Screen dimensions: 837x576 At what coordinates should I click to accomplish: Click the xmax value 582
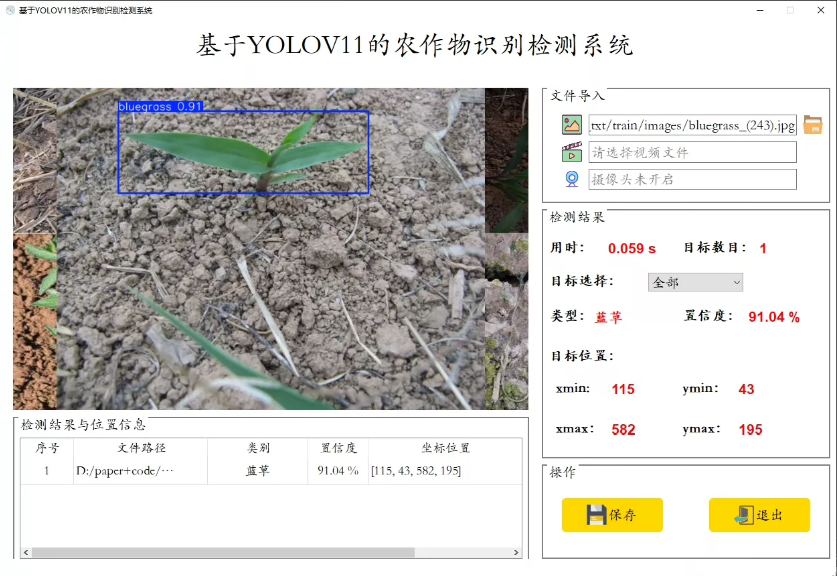(623, 430)
